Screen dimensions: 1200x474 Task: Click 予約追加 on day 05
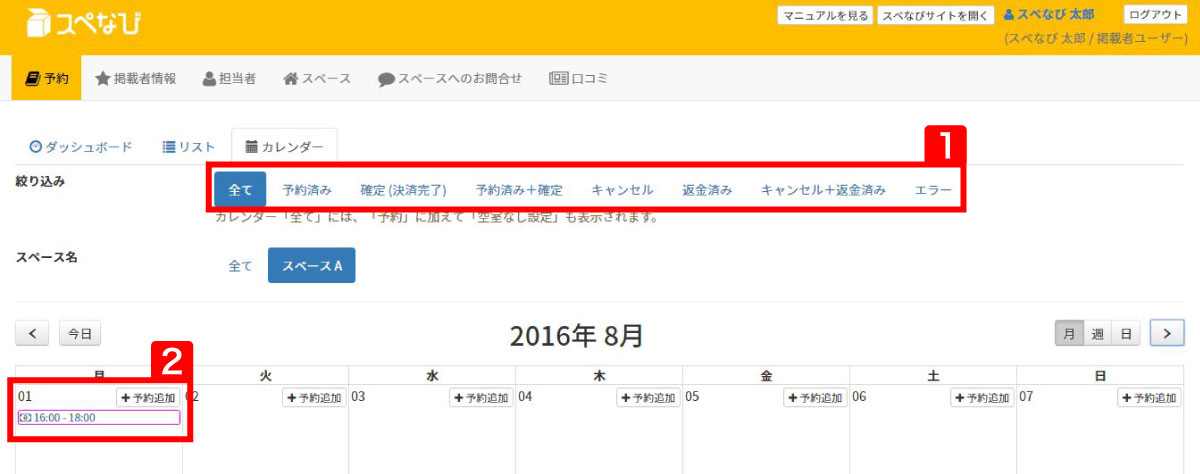(x=815, y=398)
